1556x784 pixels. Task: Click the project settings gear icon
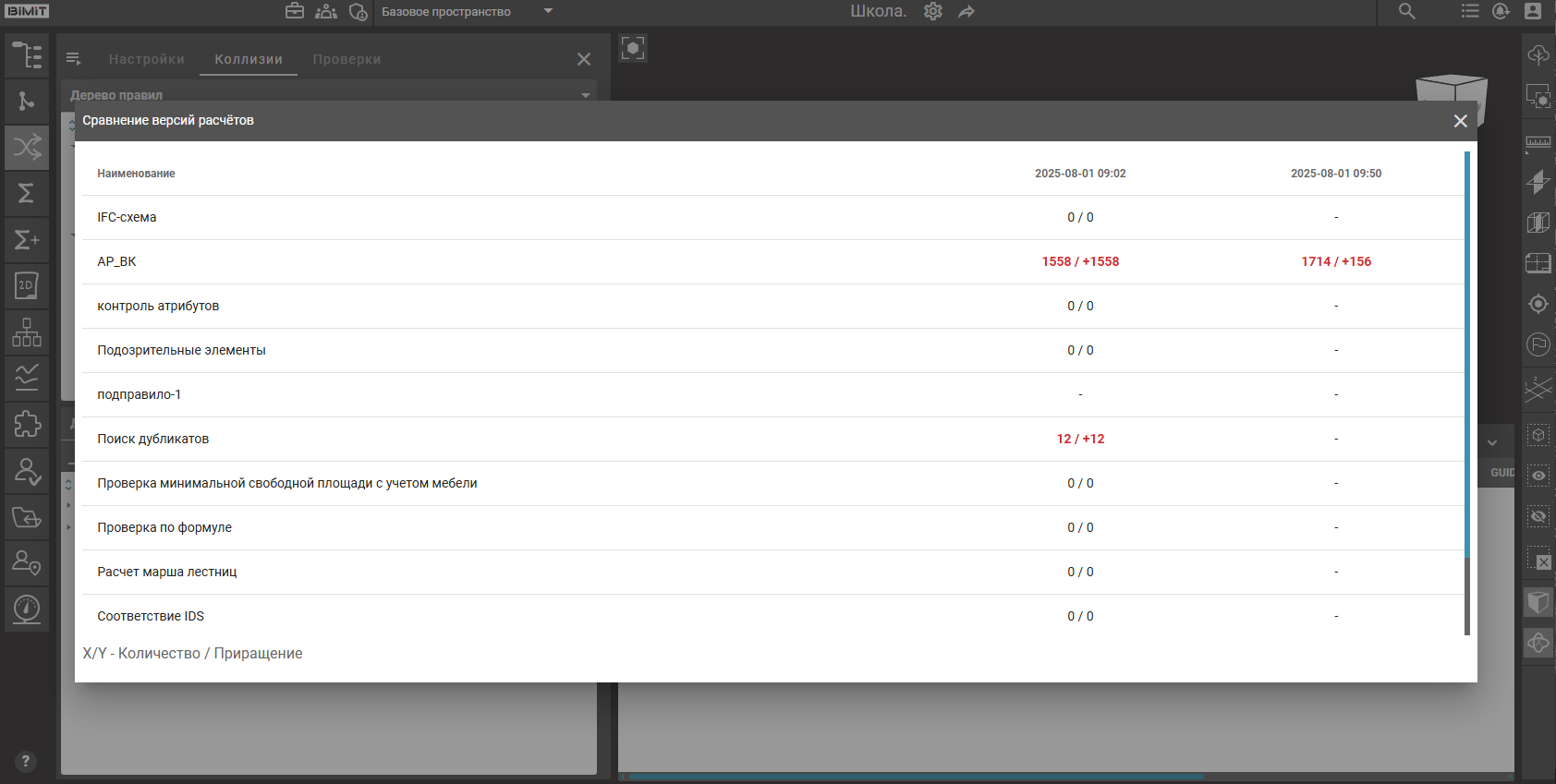933,12
